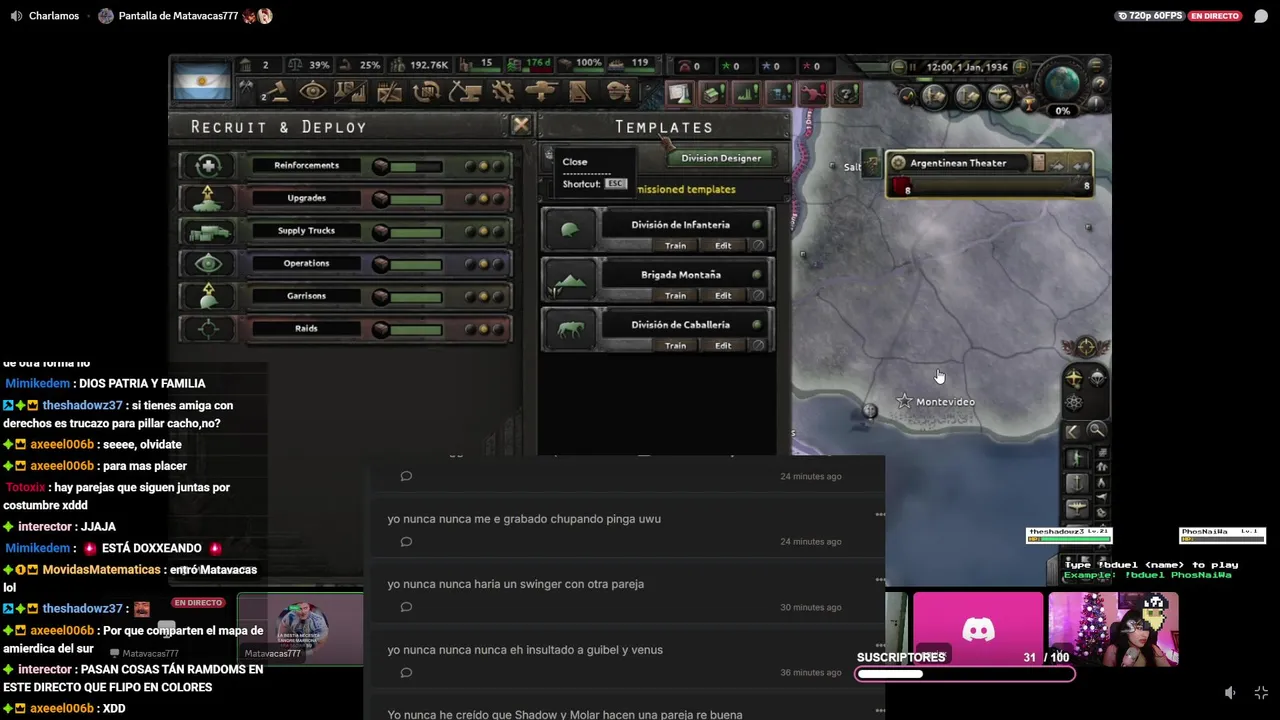
Task: Increase game speed with plus button
Action: click(x=1020, y=67)
